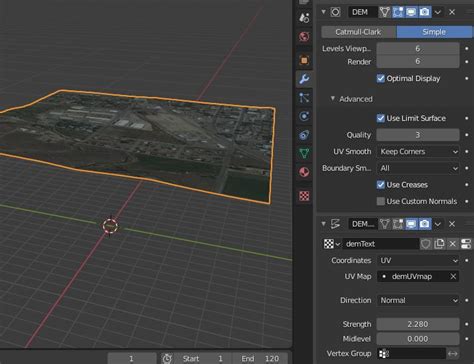This screenshot has height=364, width=474.
Task: Select the Catmull-Clark subdivision type
Action: coord(359,32)
